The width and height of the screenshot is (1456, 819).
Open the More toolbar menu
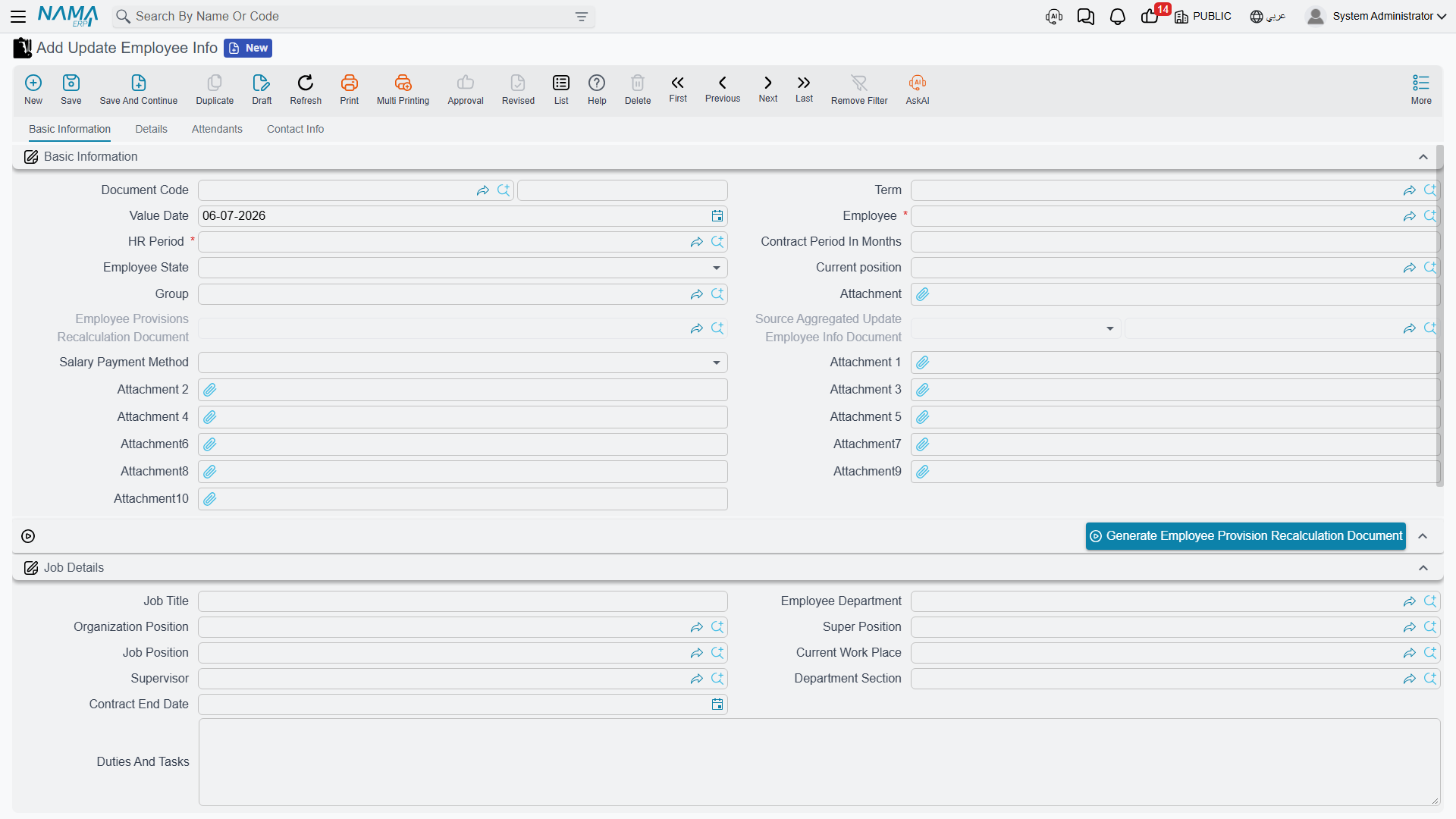tap(1421, 89)
